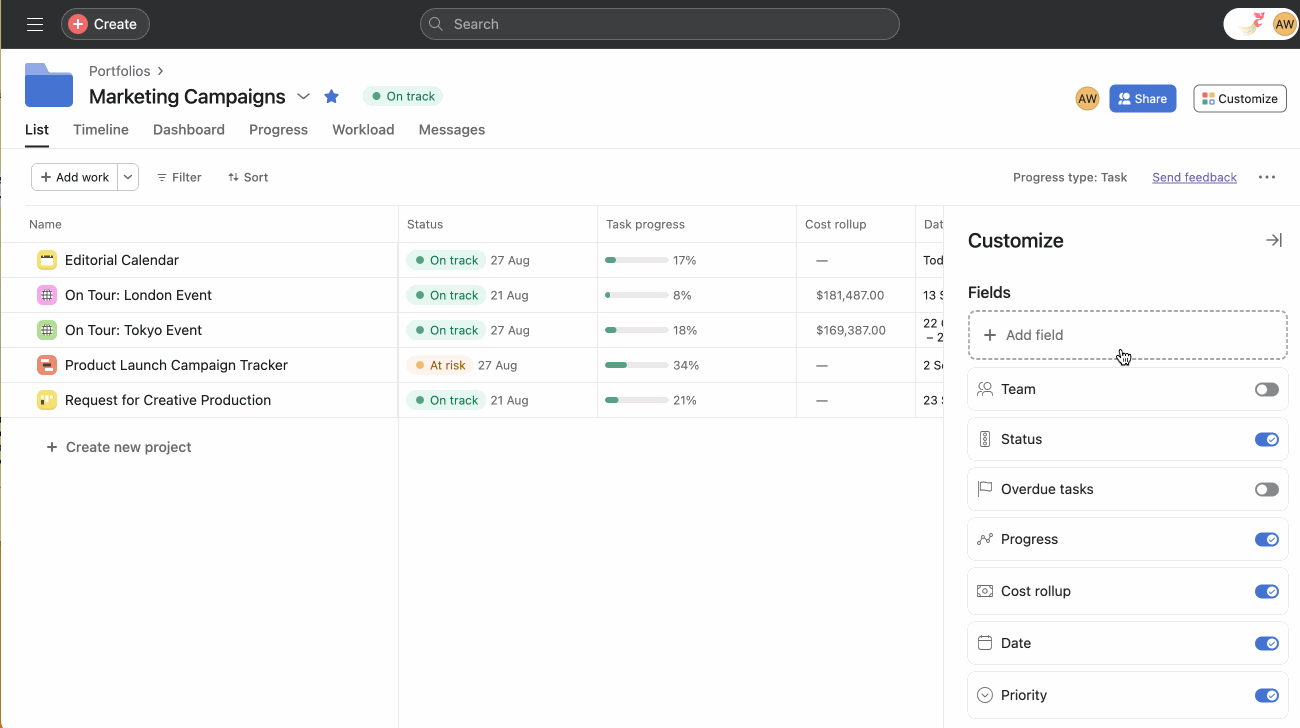Open the Marketing Campaigns title dropdown chevron
The width and height of the screenshot is (1300, 728).
pos(304,97)
